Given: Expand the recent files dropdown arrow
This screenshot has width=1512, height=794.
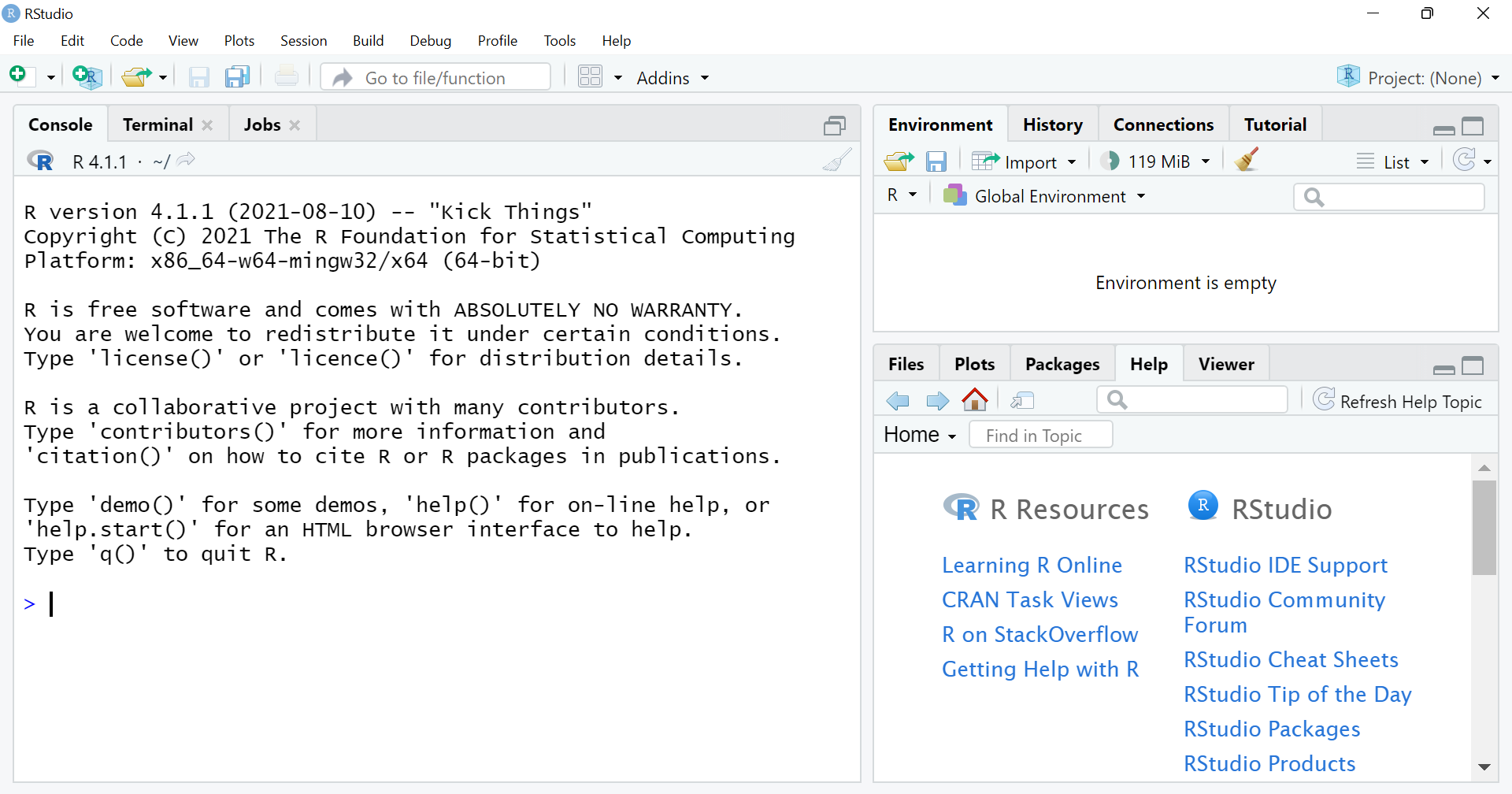Looking at the screenshot, I should [163, 77].
